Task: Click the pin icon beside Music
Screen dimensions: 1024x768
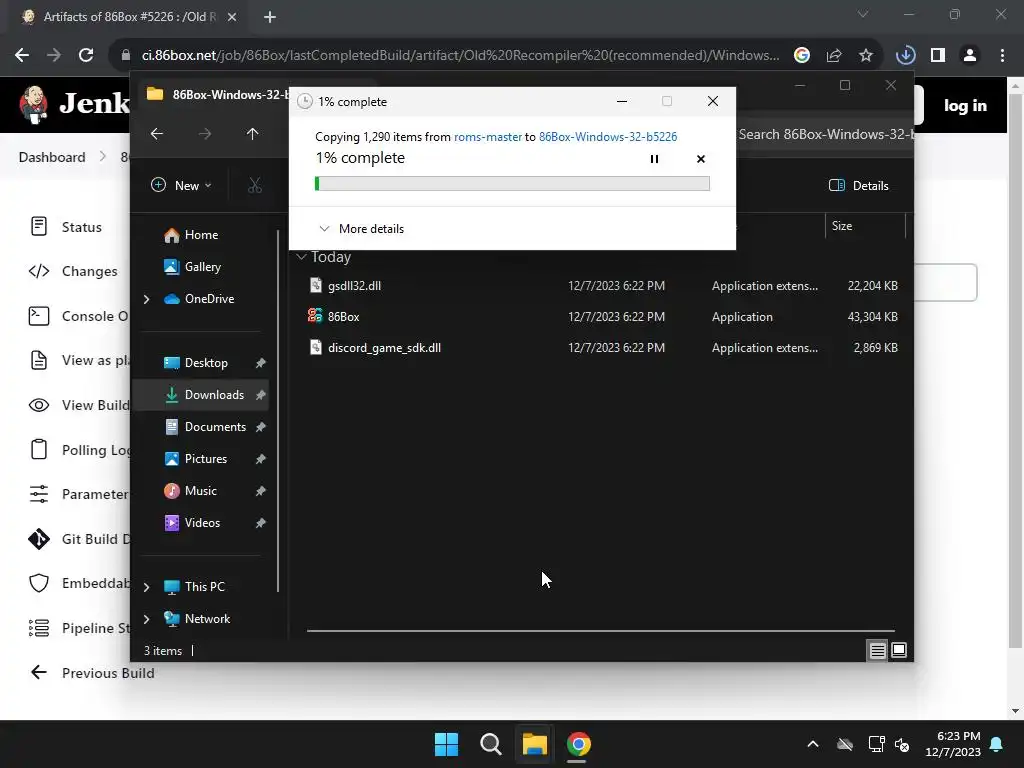Action: pyautogui.click(x=261, y=491)
